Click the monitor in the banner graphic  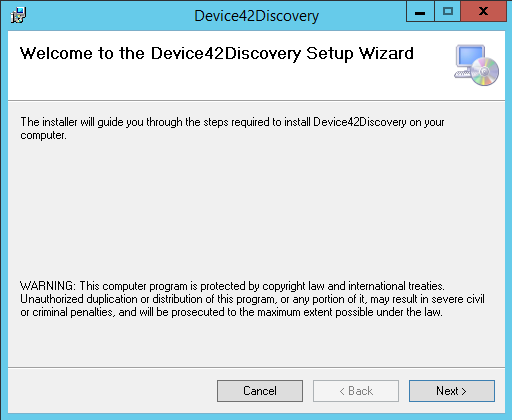pyautogui.click(x=470, y=57)
